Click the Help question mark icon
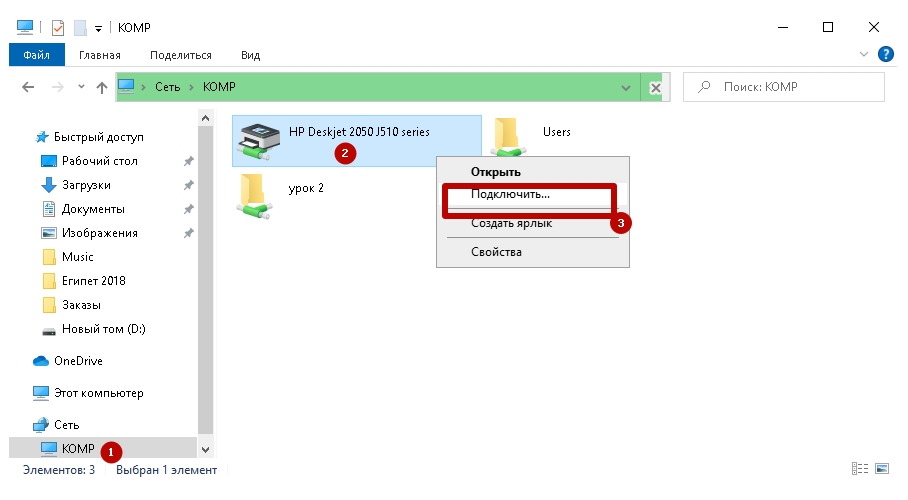This screenshot has width=908, height=500. click(x=885, y=54)
